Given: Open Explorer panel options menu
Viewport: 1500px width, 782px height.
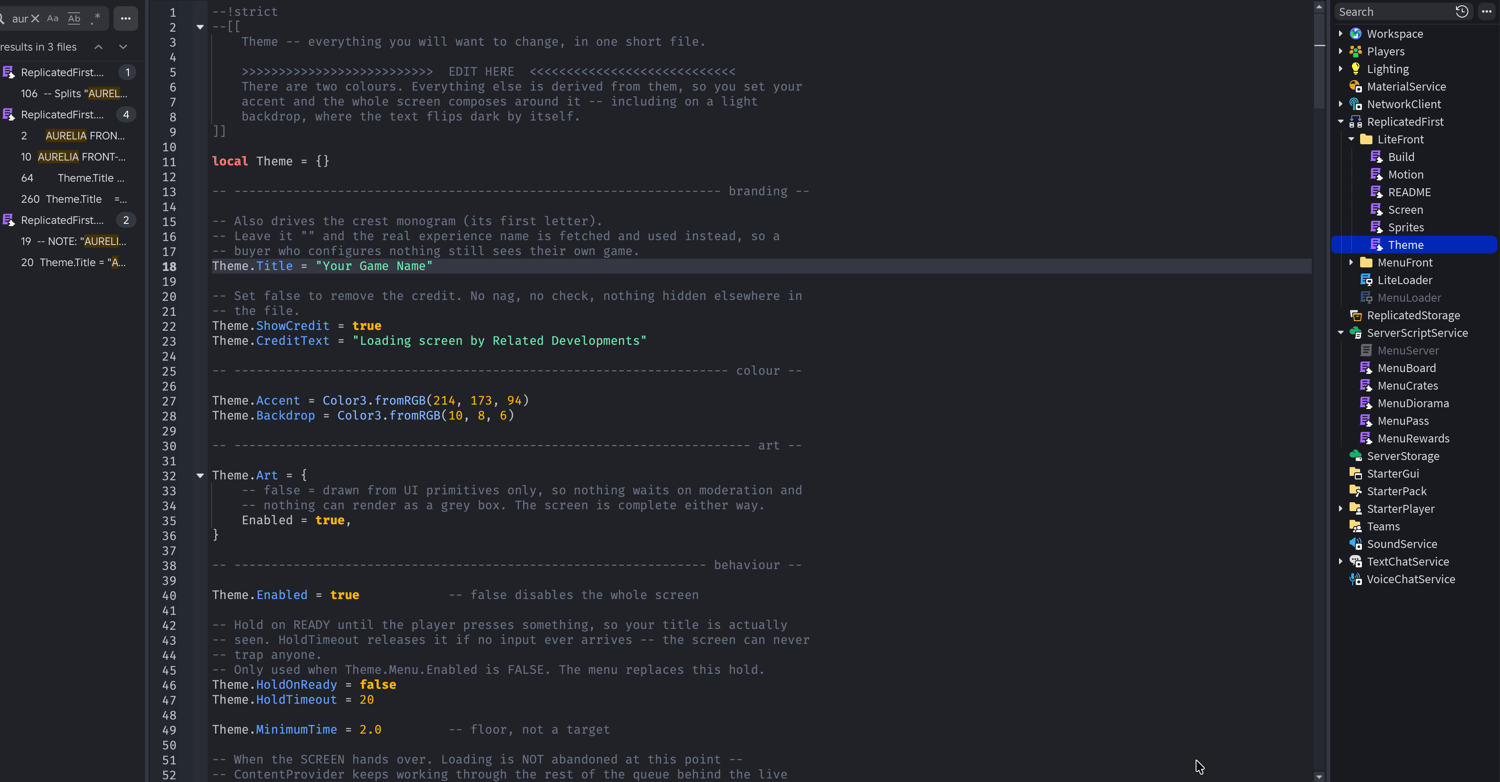Looking at the screenshot, I should click(x=1486, y=12).
